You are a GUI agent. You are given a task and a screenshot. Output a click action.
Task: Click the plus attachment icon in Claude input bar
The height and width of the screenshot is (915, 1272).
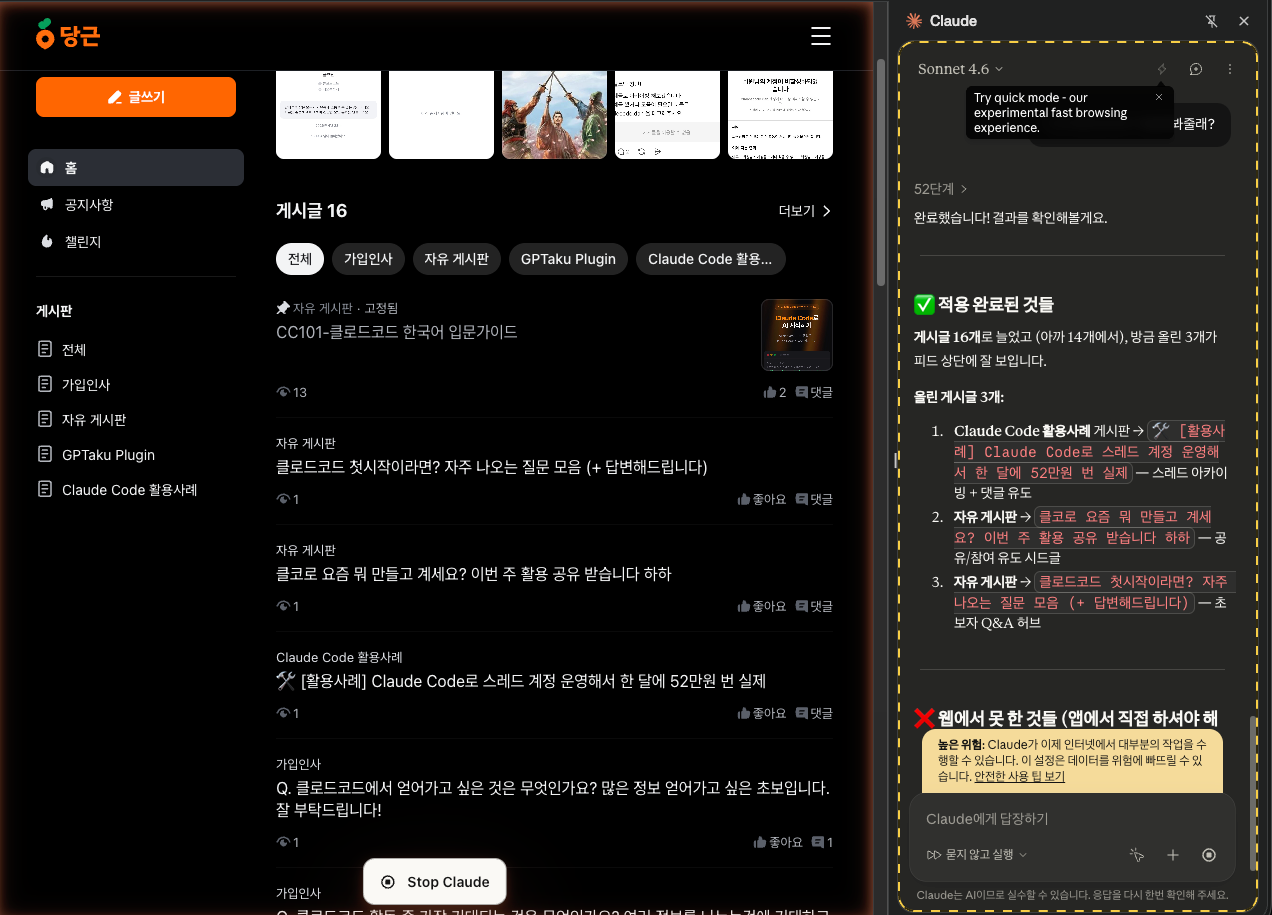[1172, 855]
